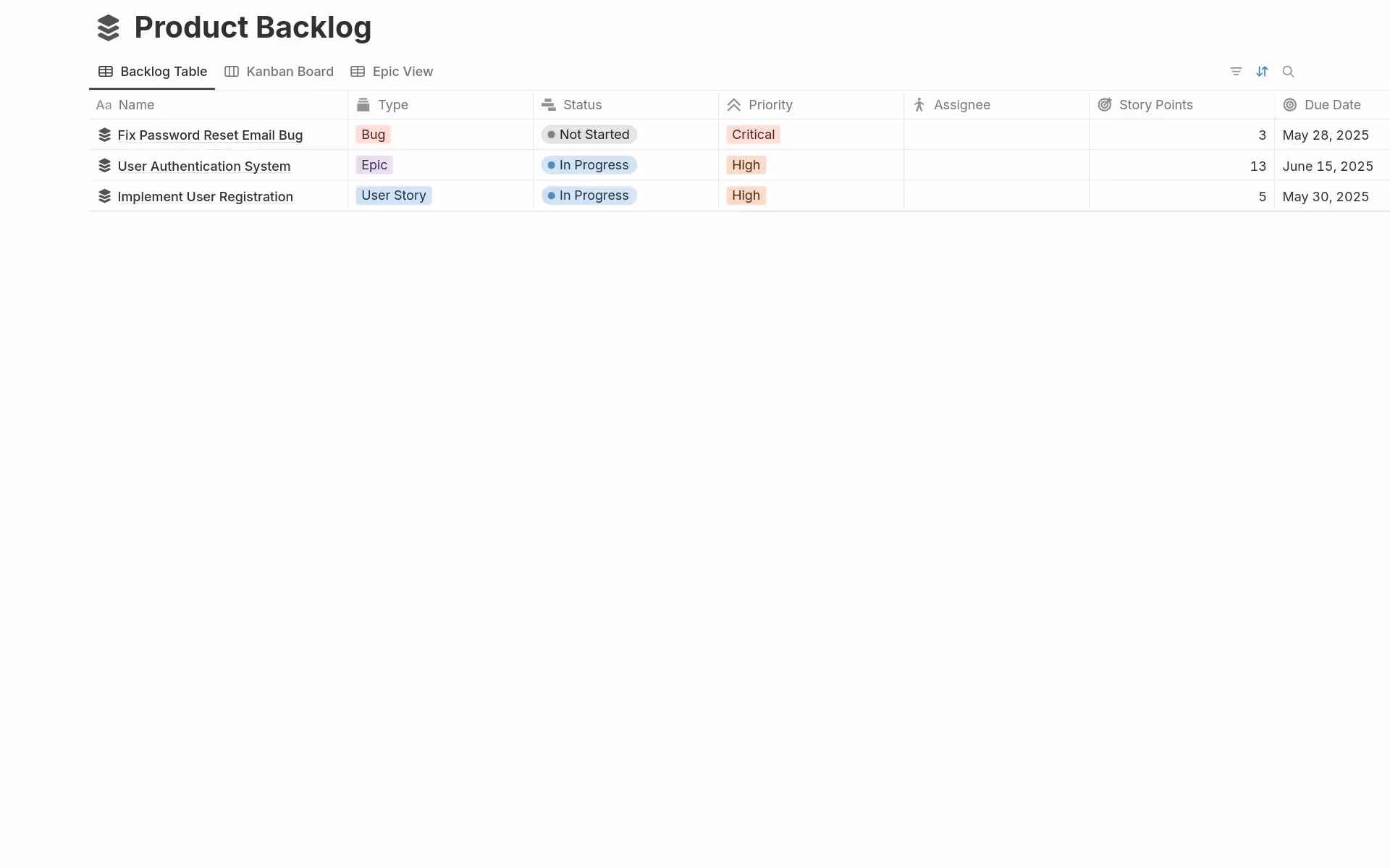The width and height of the screenshot is (1390, 868).
Task: Switch to the Epic View
Action: [392, 71]
